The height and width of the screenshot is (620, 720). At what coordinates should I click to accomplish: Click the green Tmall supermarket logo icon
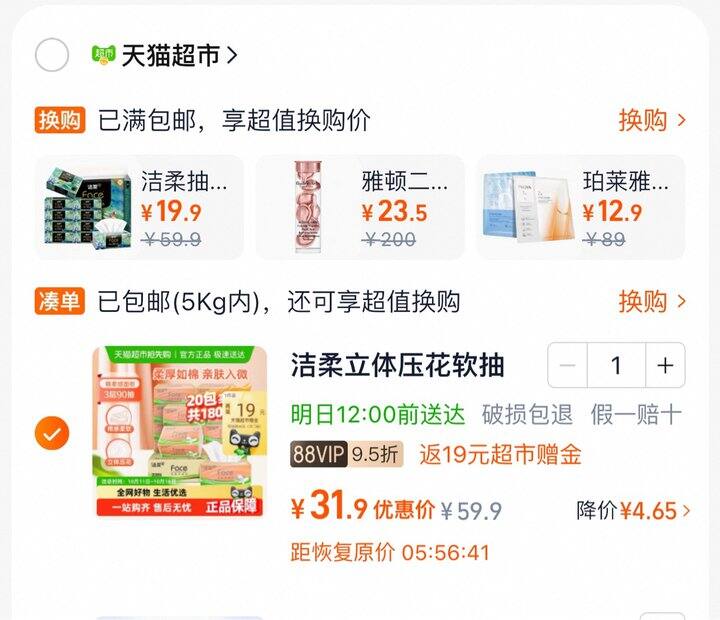tap(103, 55)
